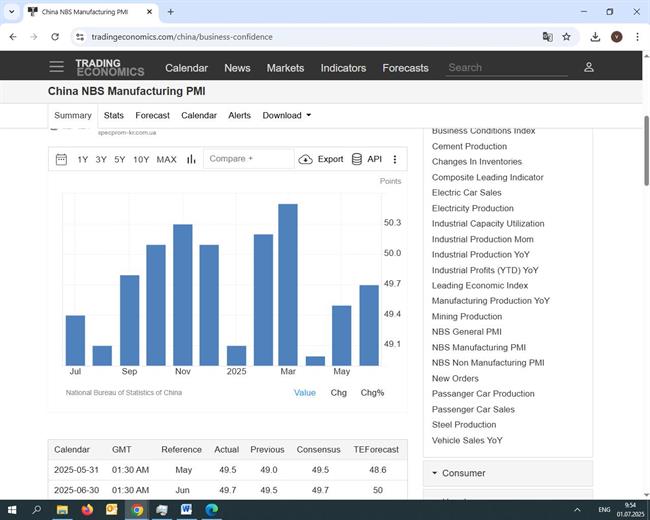
Task: Click the Trading Economics logo
Action: point(110,68)
